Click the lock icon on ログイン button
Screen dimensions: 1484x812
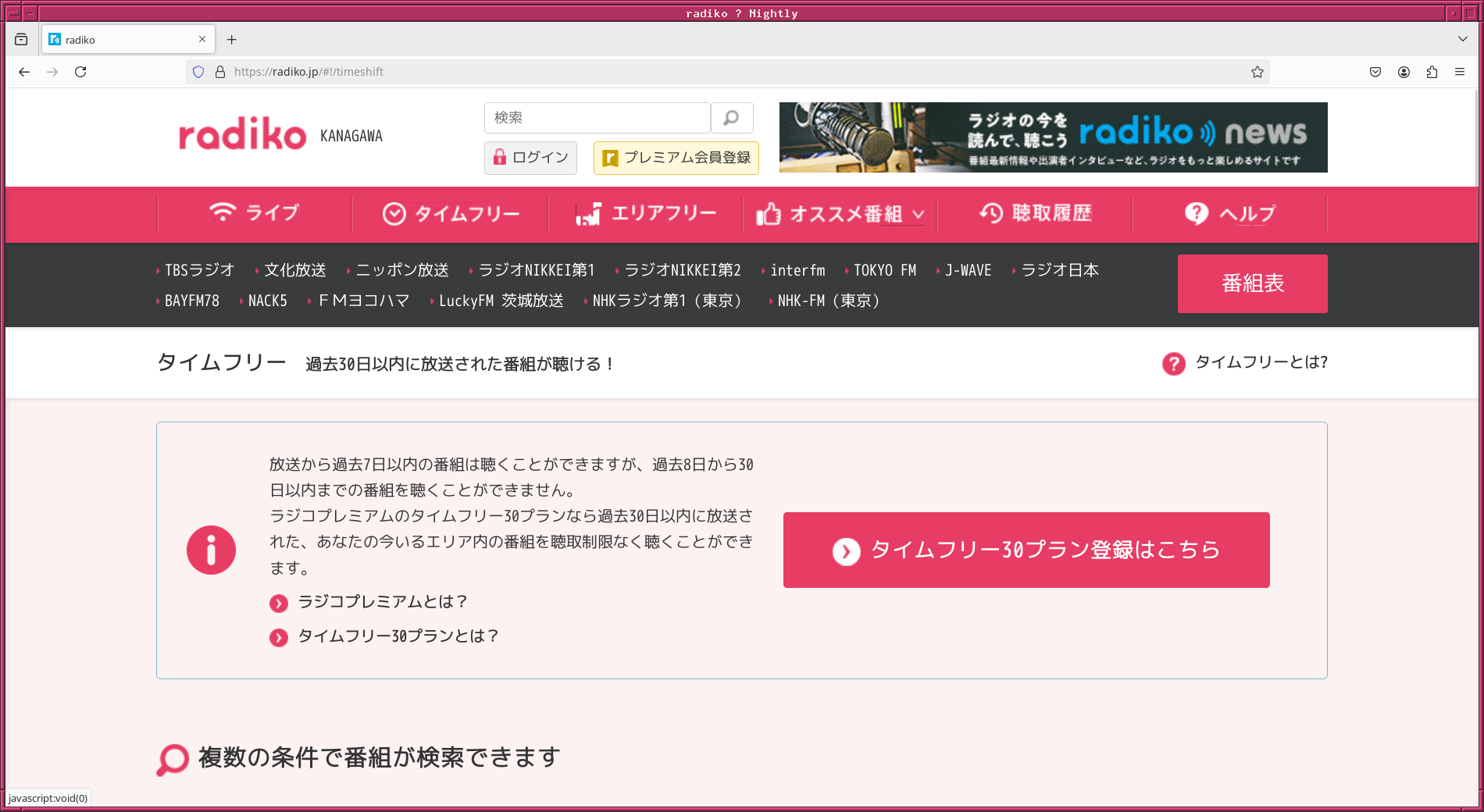click(500, 157)
